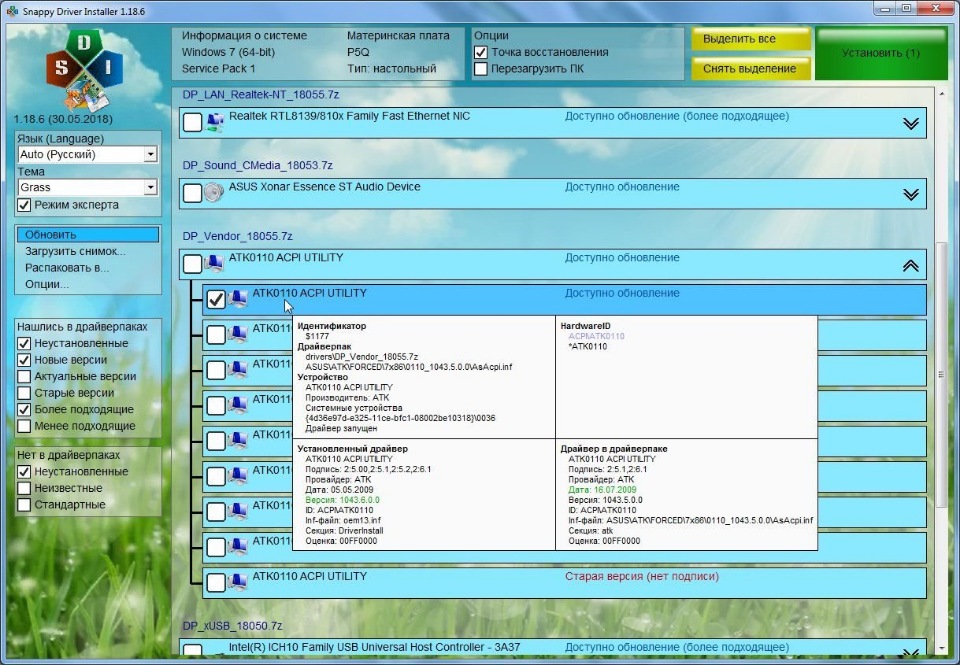This screenshot has width=960, height=665.
Task: Click 'Дата: 16.07.2009' in the tooltip
Action: tap(602, 490)
